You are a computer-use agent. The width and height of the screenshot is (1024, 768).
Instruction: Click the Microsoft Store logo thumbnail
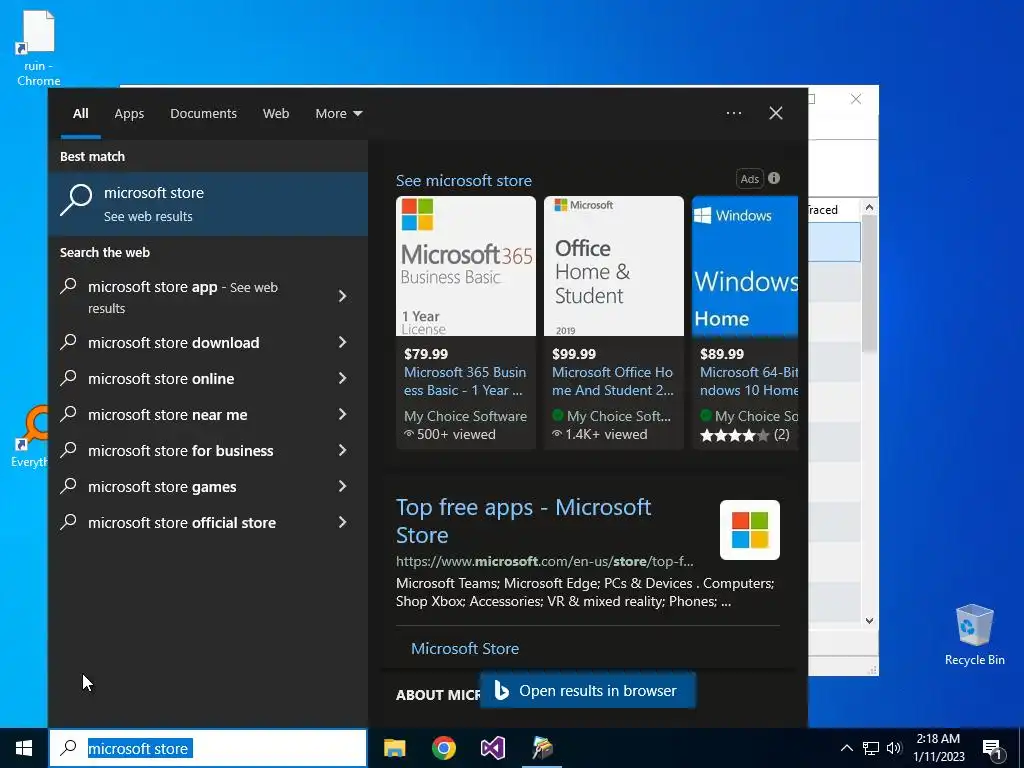coord(750,530)
